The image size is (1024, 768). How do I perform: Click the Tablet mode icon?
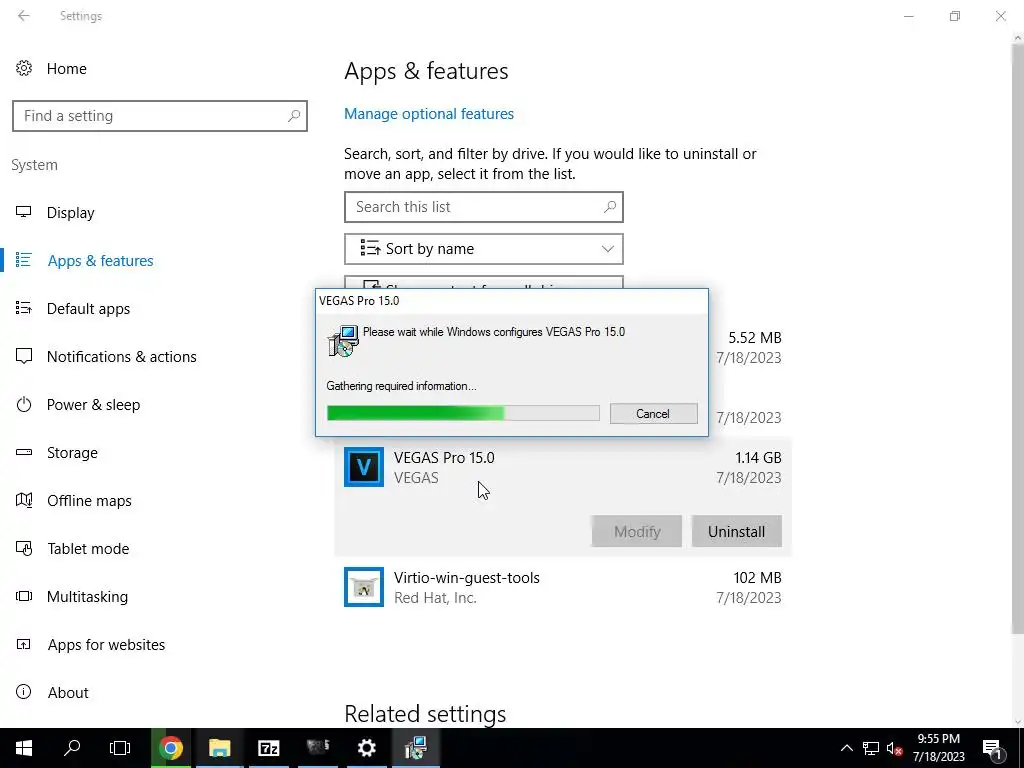[24, 548]
